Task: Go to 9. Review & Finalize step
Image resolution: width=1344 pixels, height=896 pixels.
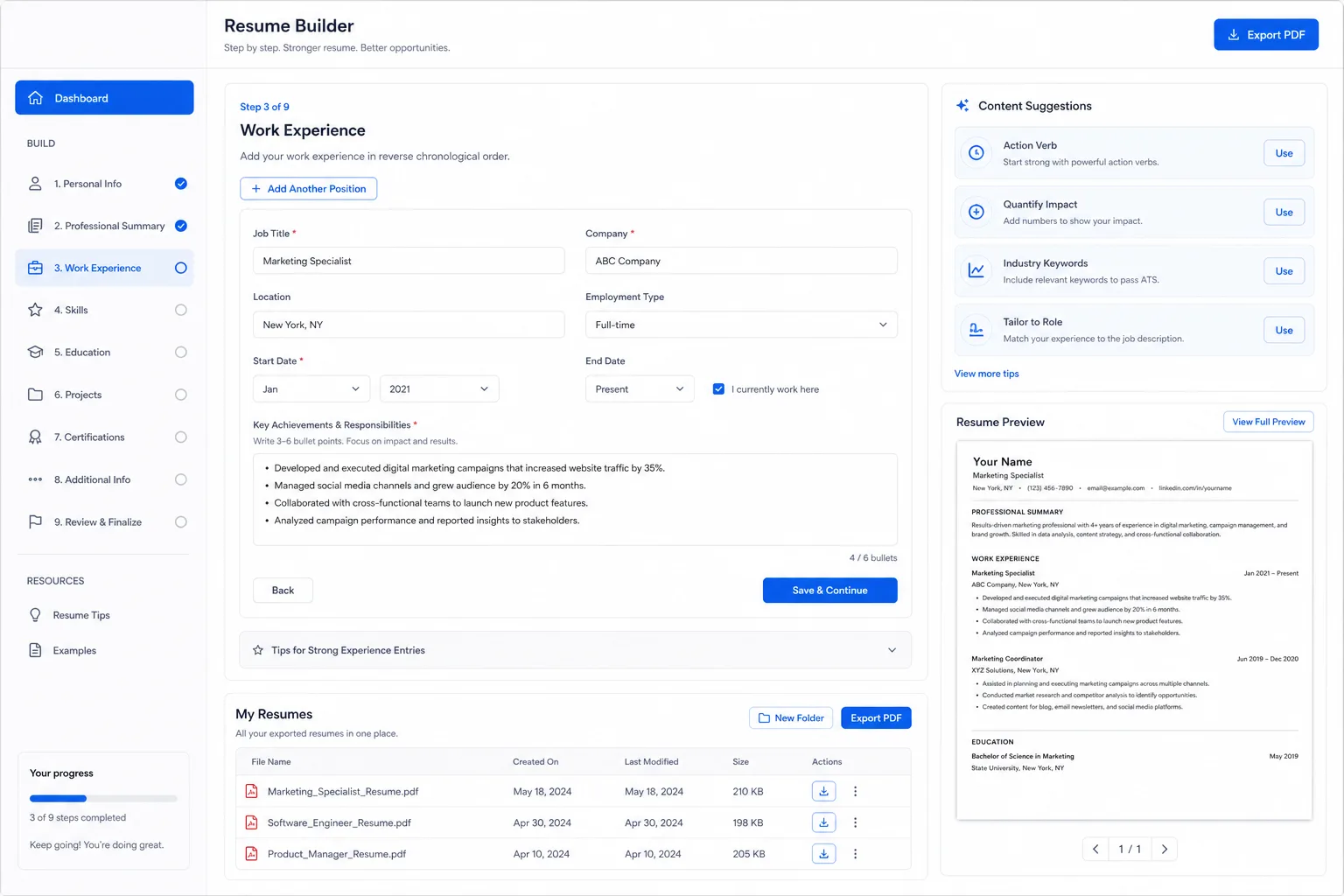Action: pyautogui.click(x=104, y=521)
